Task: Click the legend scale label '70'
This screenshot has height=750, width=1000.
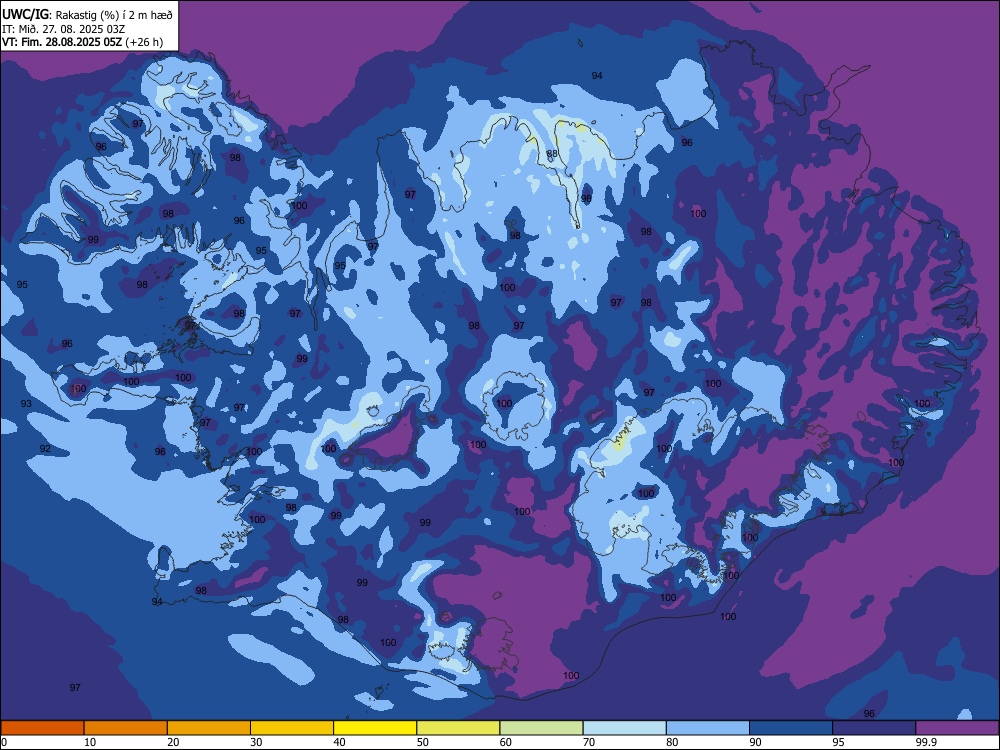Action: click(x=589, y=742)
